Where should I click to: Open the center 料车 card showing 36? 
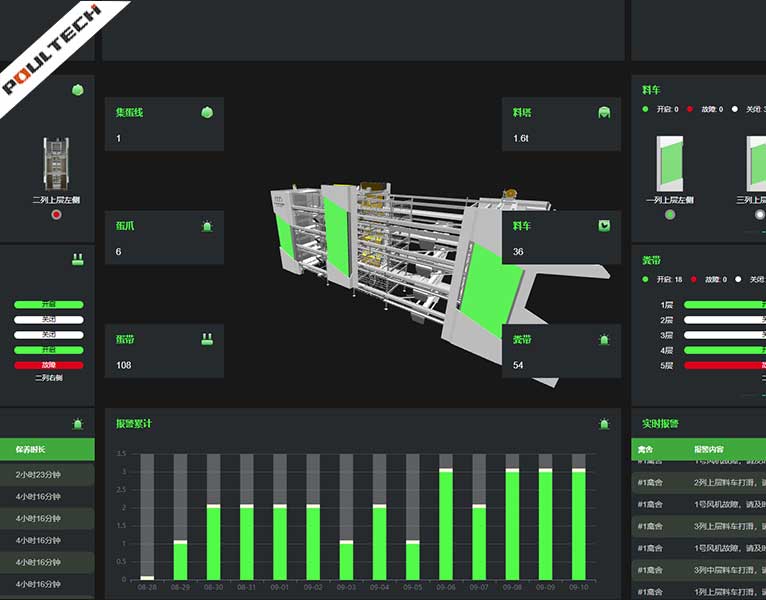[561, 237]
